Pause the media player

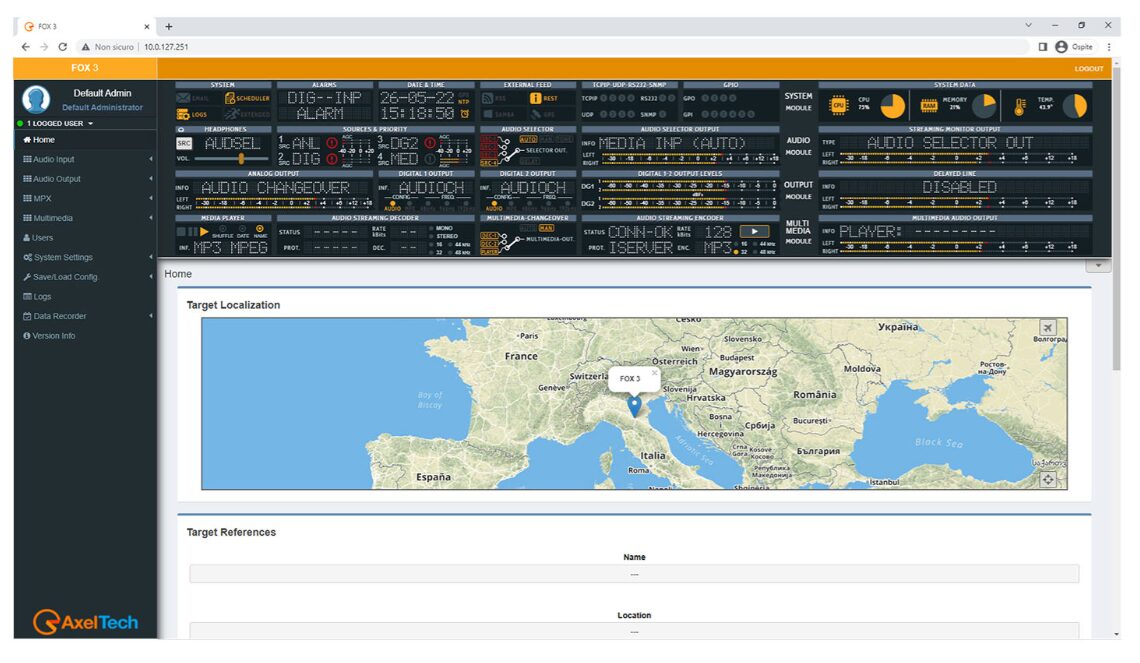[x=193, y=231]
